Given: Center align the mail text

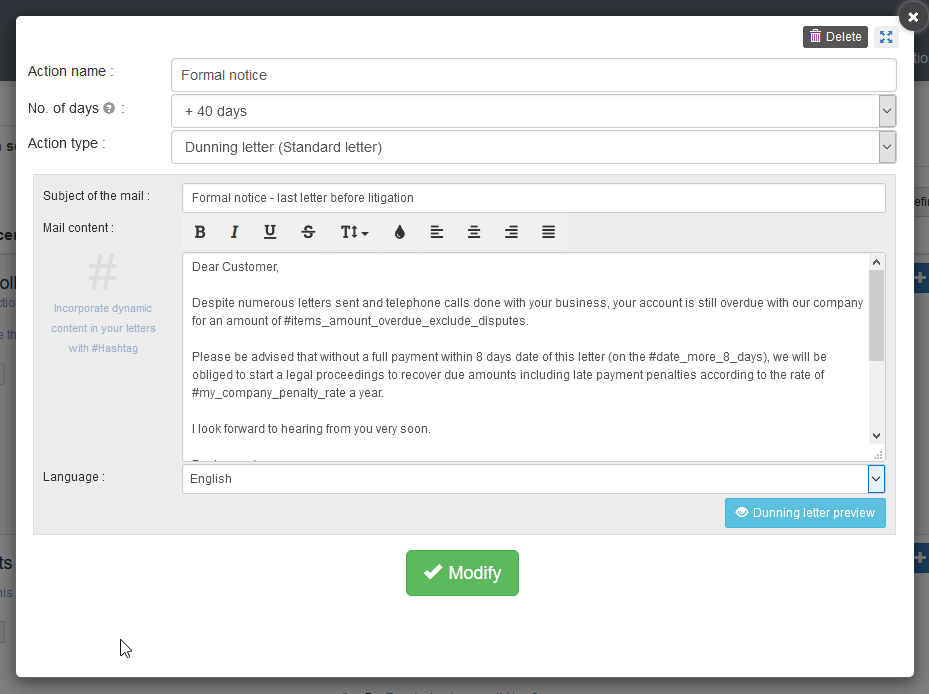Looking at the screenshot, I should 474,232.
